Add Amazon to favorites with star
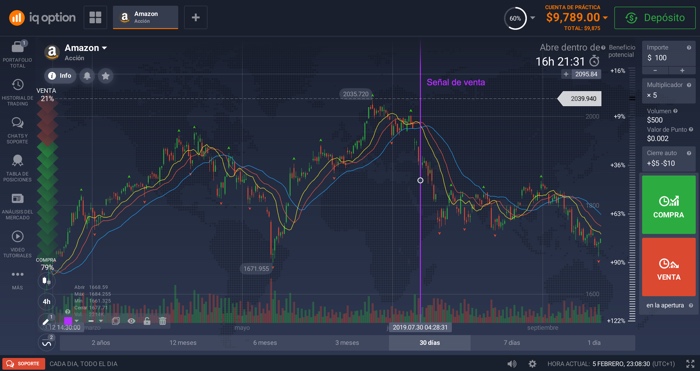 (x=105, y=76)
